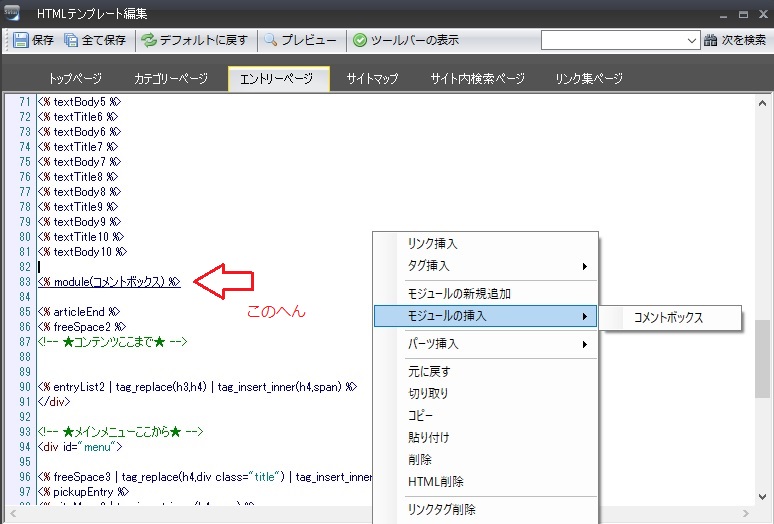Choose コメントボックス in the submenu
This screenshot has width=774, height=524.
(668, 318)
